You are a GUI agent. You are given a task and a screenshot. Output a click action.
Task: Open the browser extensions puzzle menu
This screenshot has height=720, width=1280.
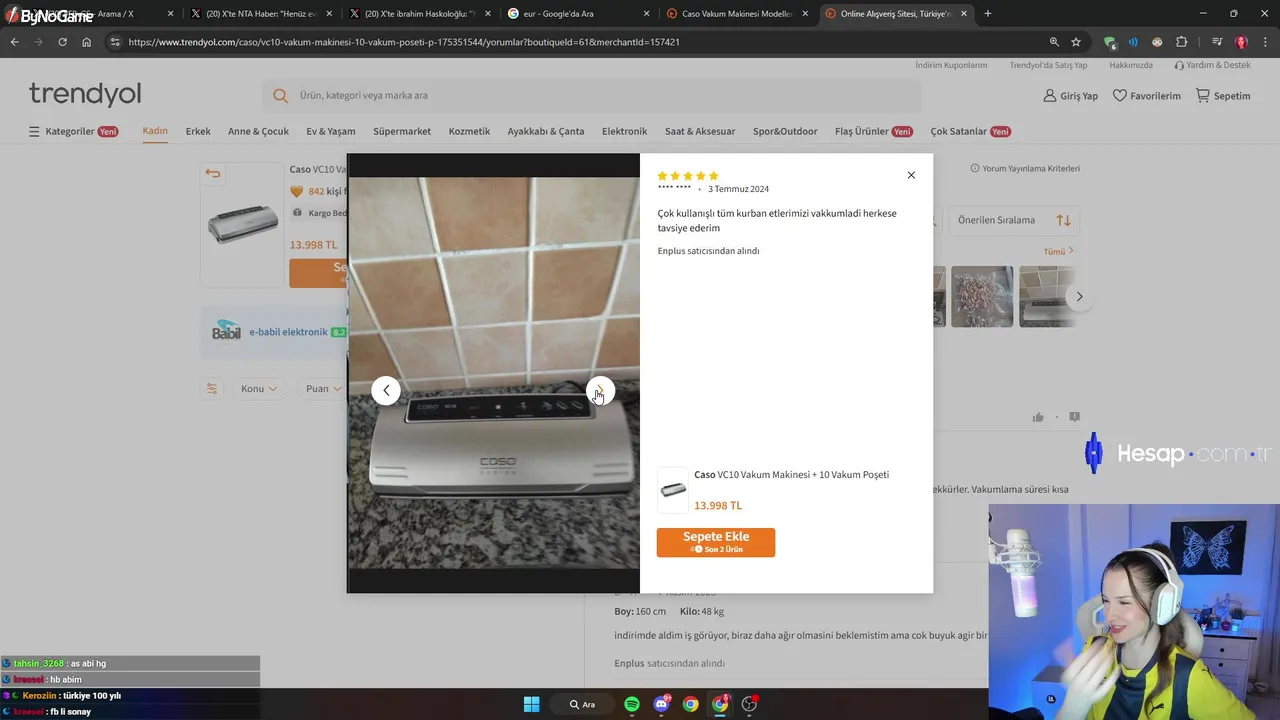(1181, 42)
